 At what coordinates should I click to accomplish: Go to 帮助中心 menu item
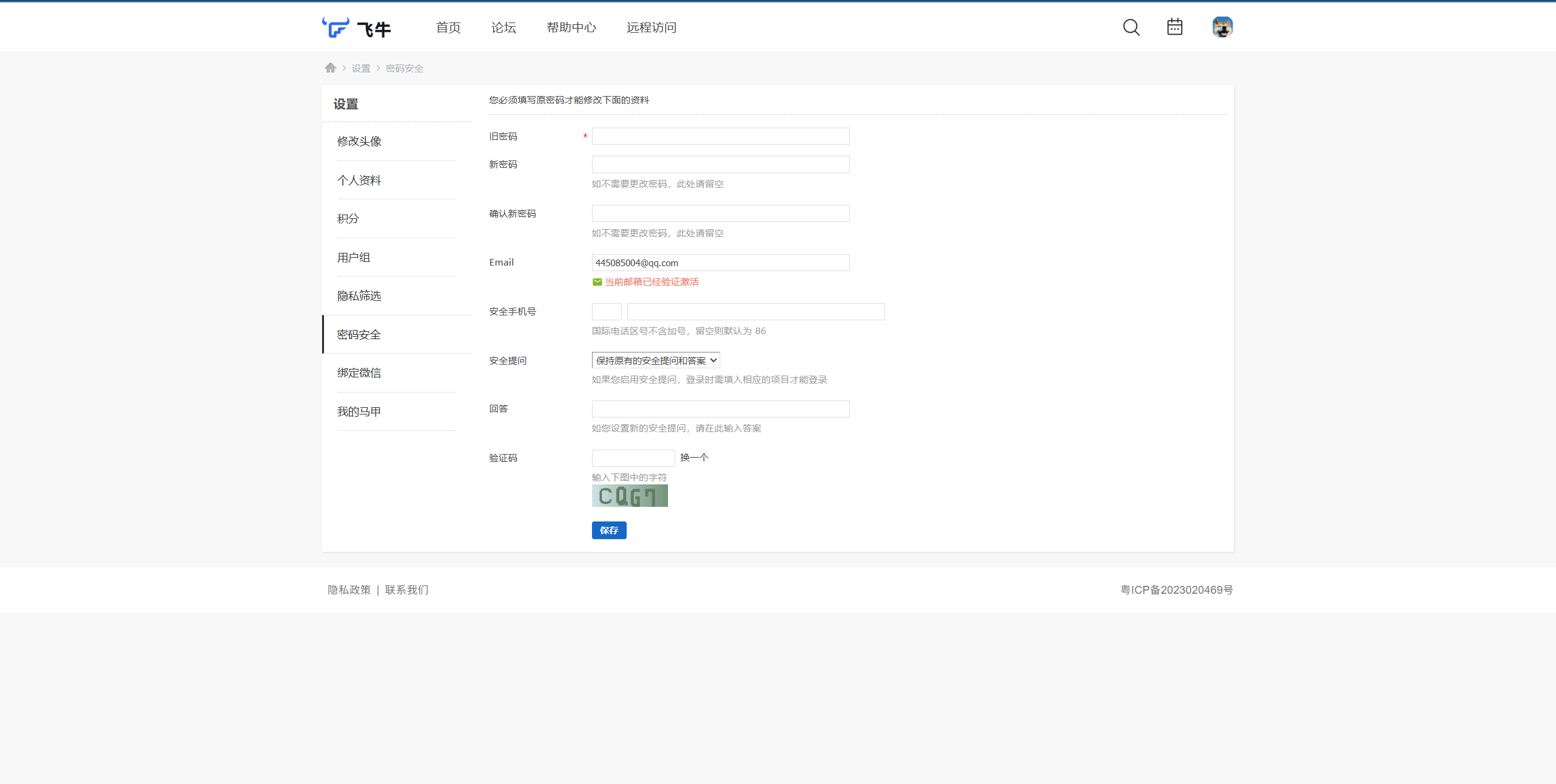[x=571, y=27]
